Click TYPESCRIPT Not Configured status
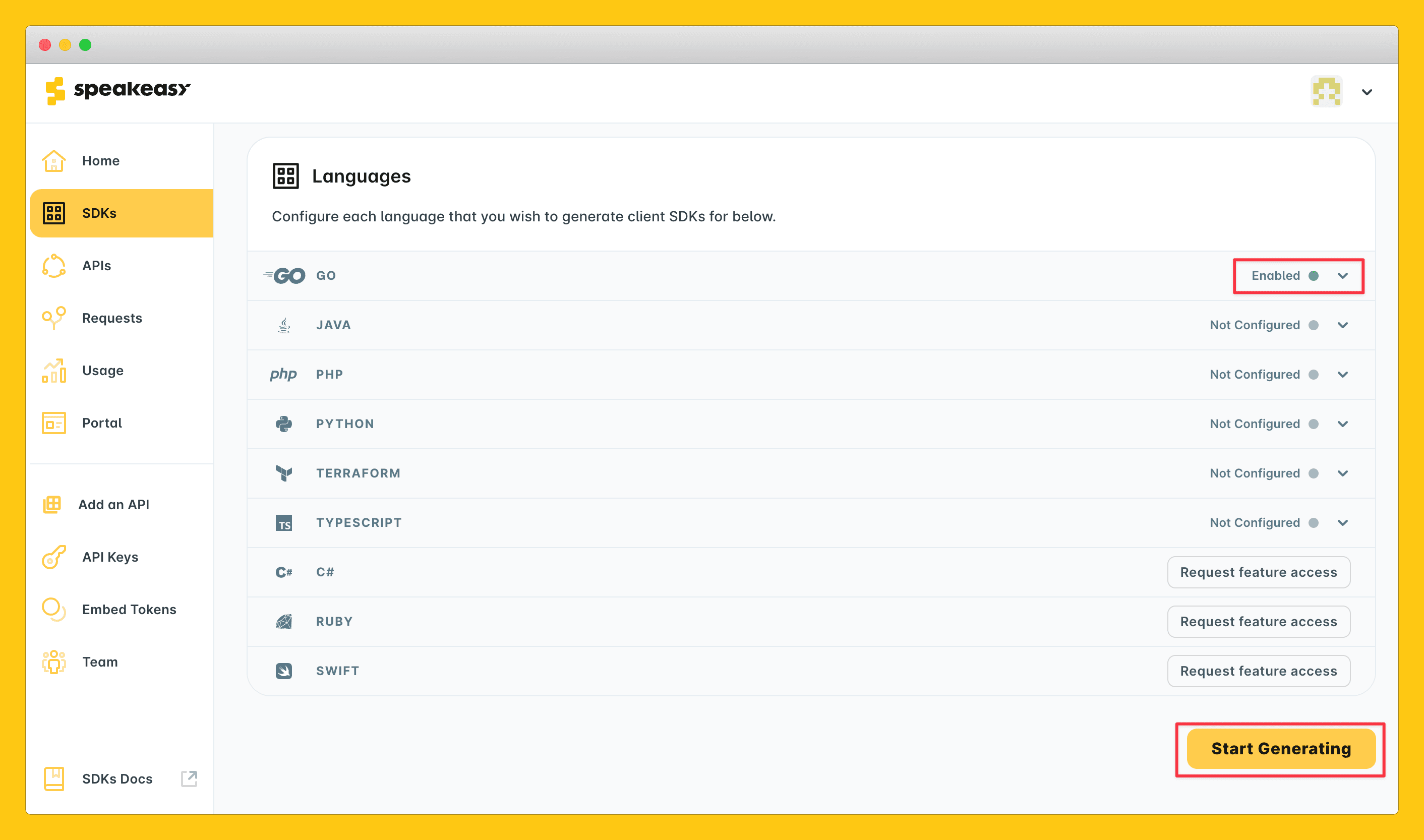Image resolution: width=1424 pixels, height=840 pixels. tap(1255, 523)
